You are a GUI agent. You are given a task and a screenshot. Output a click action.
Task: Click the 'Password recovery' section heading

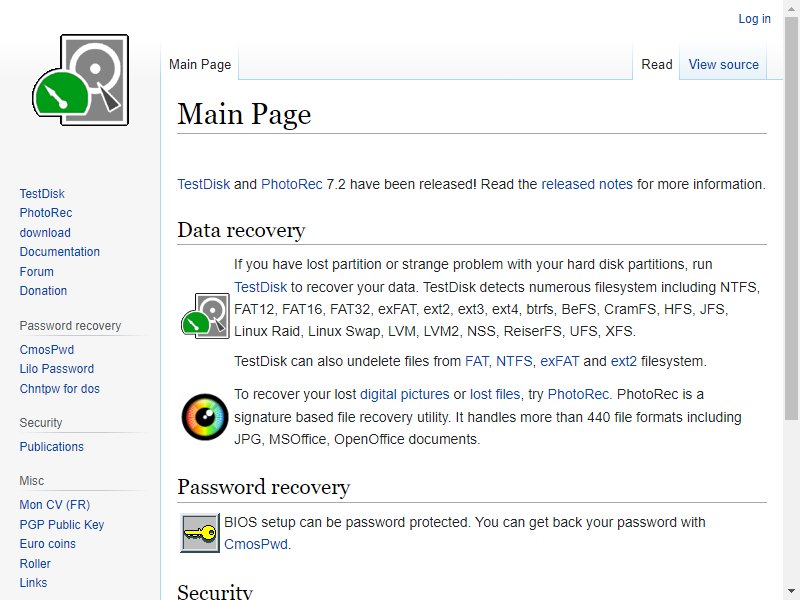pyautogui.click(x=264, y=487)
